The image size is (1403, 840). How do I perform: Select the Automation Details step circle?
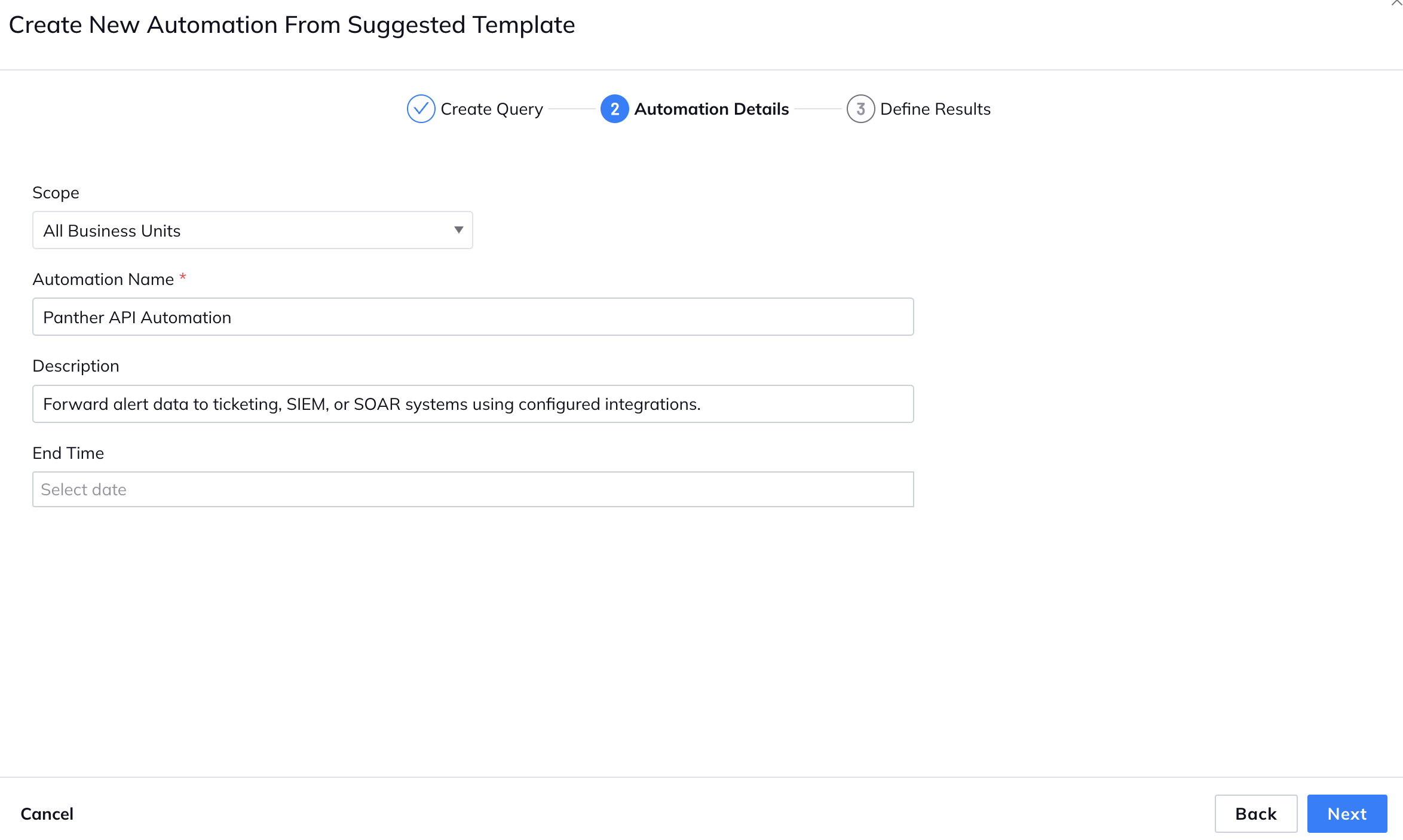pos(614,109)
